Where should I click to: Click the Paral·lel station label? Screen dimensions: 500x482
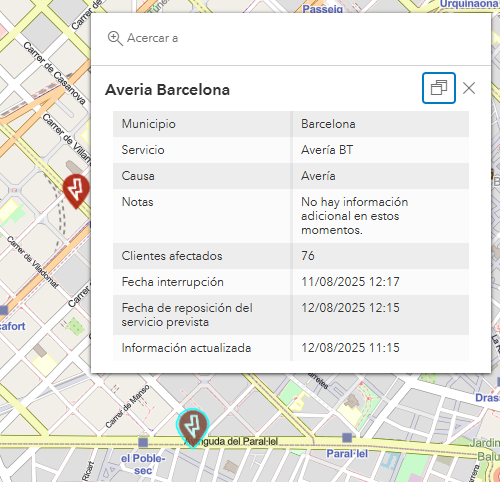pyautogui.click(x=347, y=454)
